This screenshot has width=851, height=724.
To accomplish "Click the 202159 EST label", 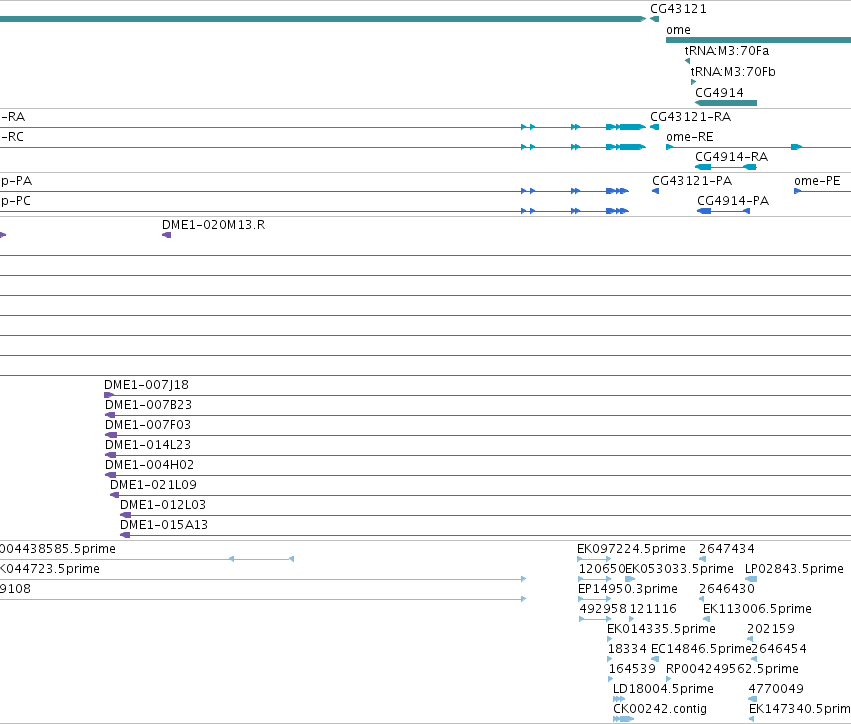I will (x=771, y=629).
